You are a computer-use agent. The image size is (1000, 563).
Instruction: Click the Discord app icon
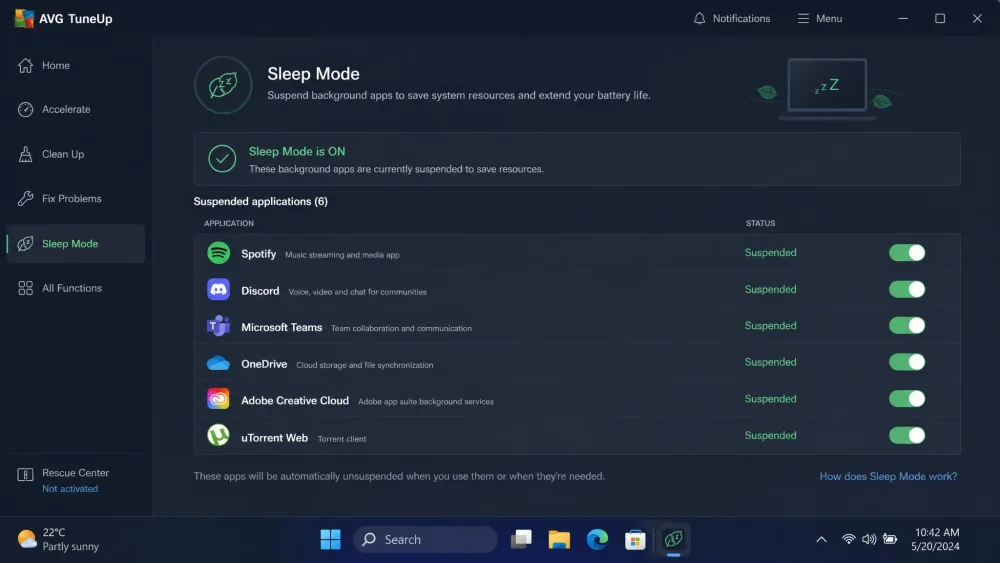pyautogui.click(x=218, y=289)
